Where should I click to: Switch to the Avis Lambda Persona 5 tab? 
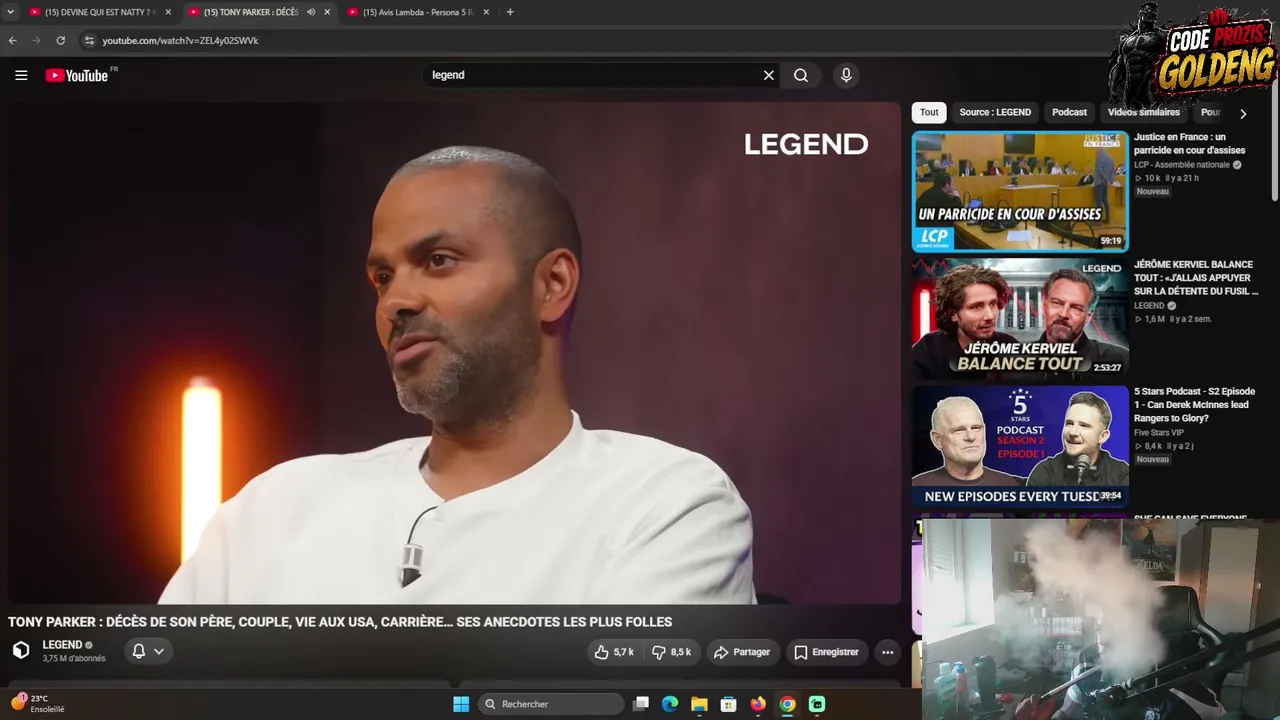coord(416,12)
